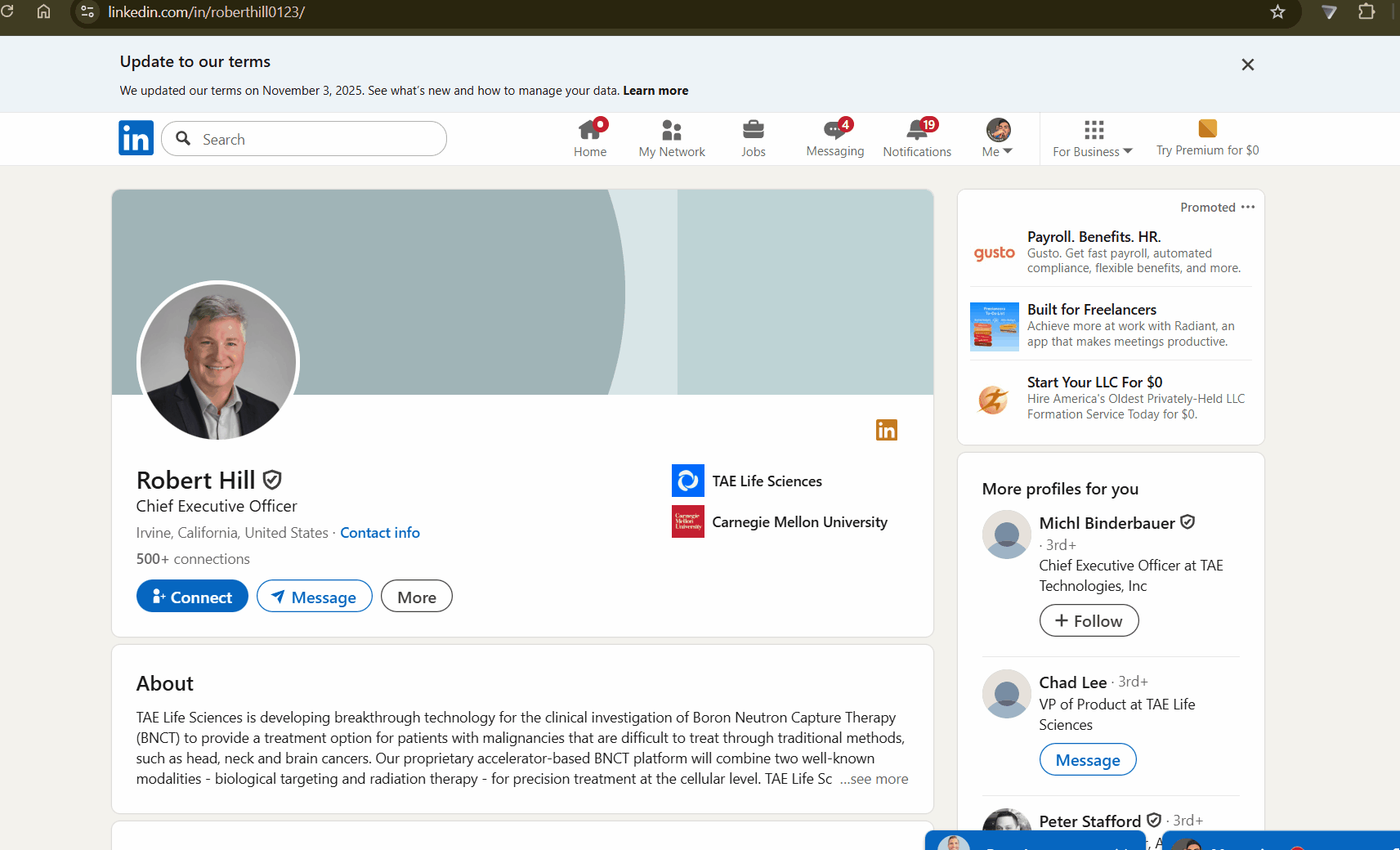Click the TAE Life Sciences company logo

pyautogui.click(x=687, y=481)
